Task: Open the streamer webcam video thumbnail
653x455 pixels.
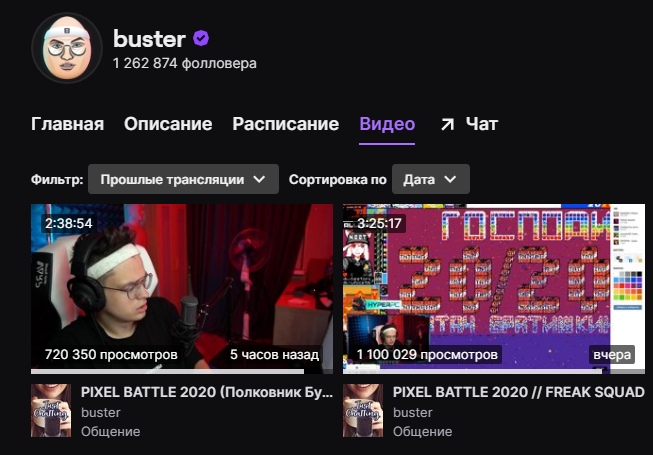Action: pyautogui.click(x=182, y=287)
